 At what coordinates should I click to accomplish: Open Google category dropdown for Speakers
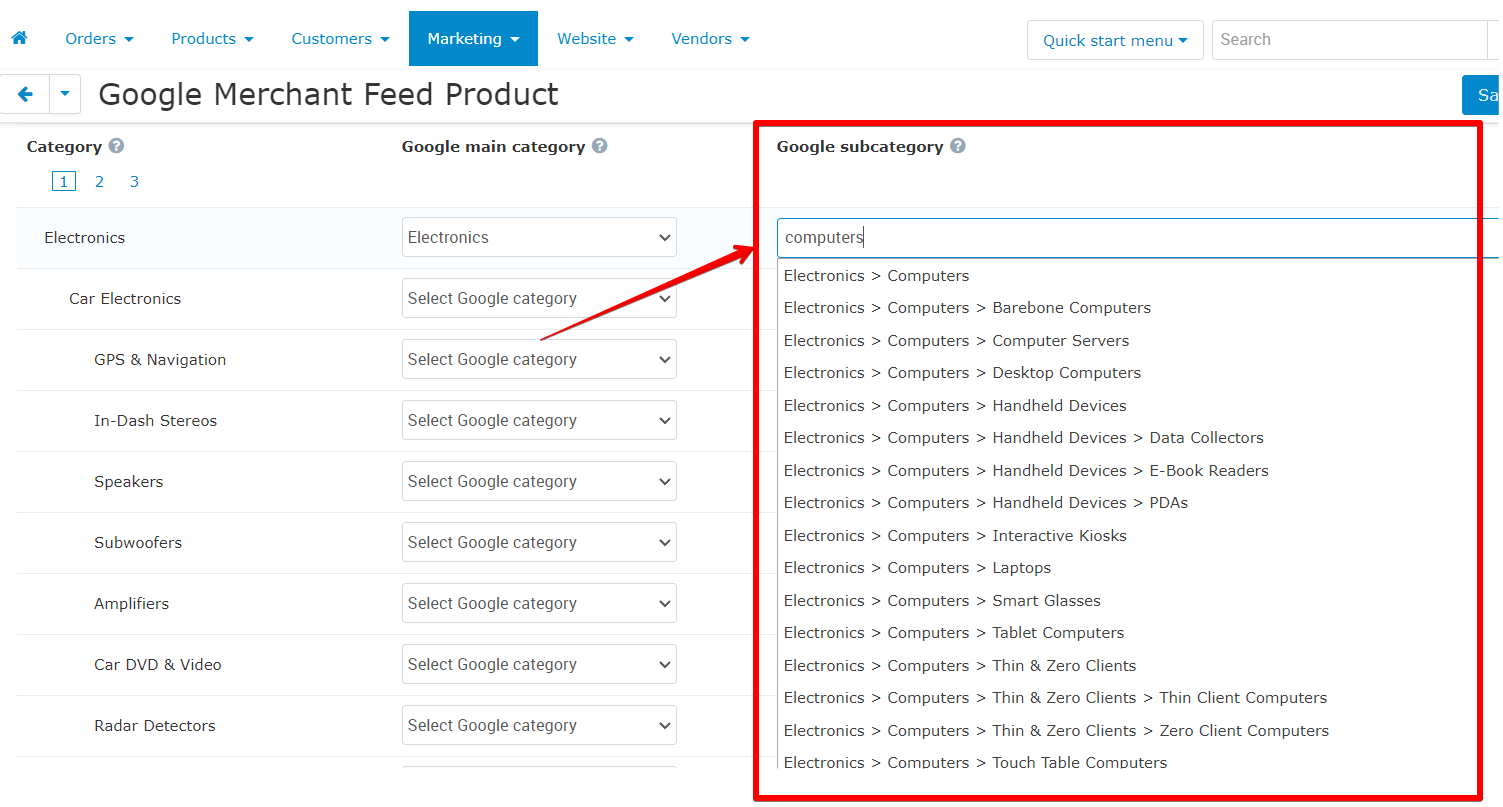click(539, 481)
